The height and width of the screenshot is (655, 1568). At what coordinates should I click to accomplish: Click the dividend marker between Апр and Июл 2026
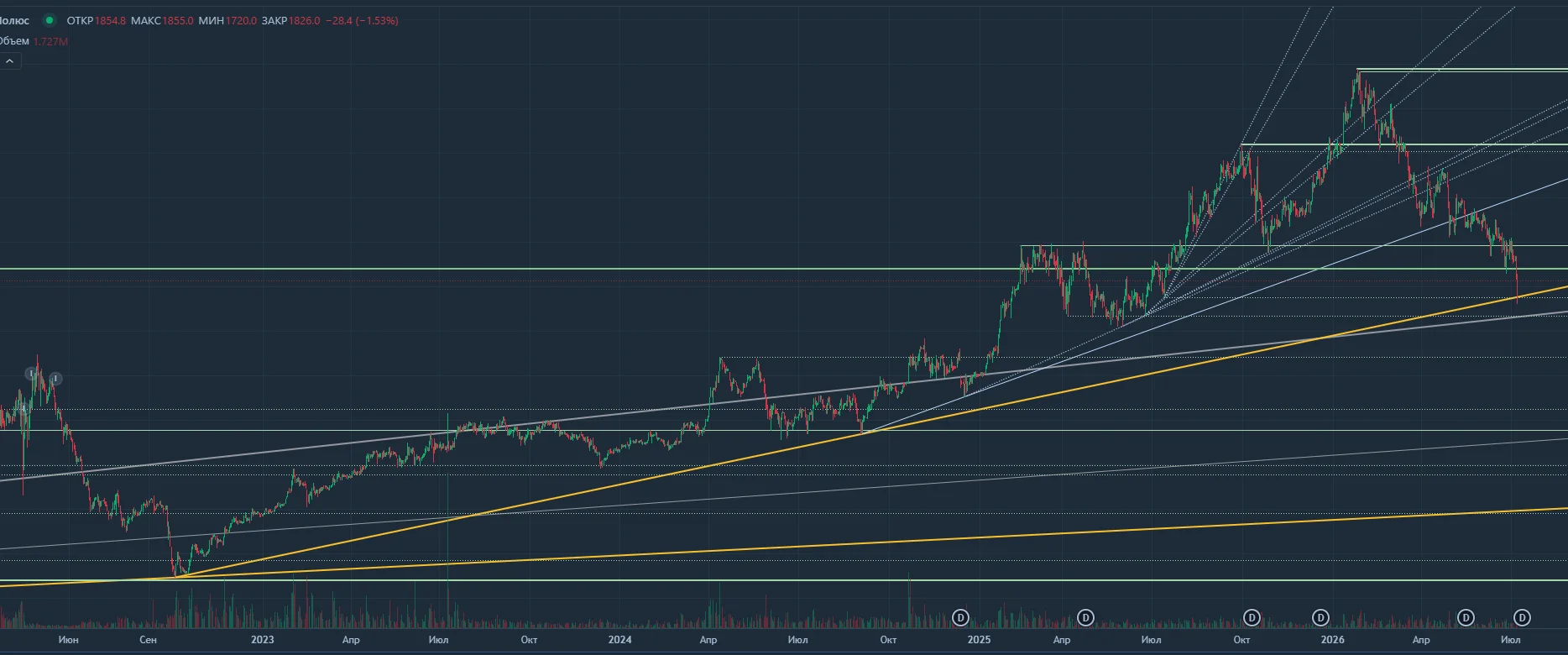[1466, 618]
